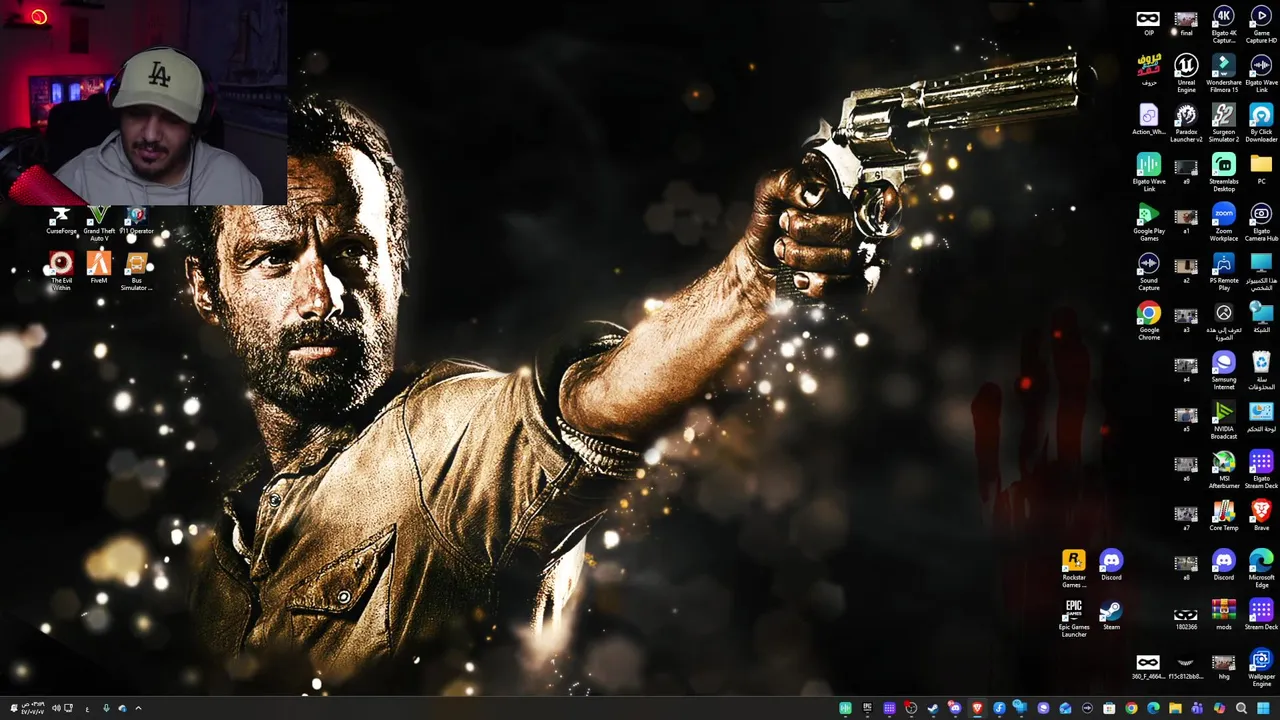Select the Action_Wh... file on desktop

click(1148, 119)
